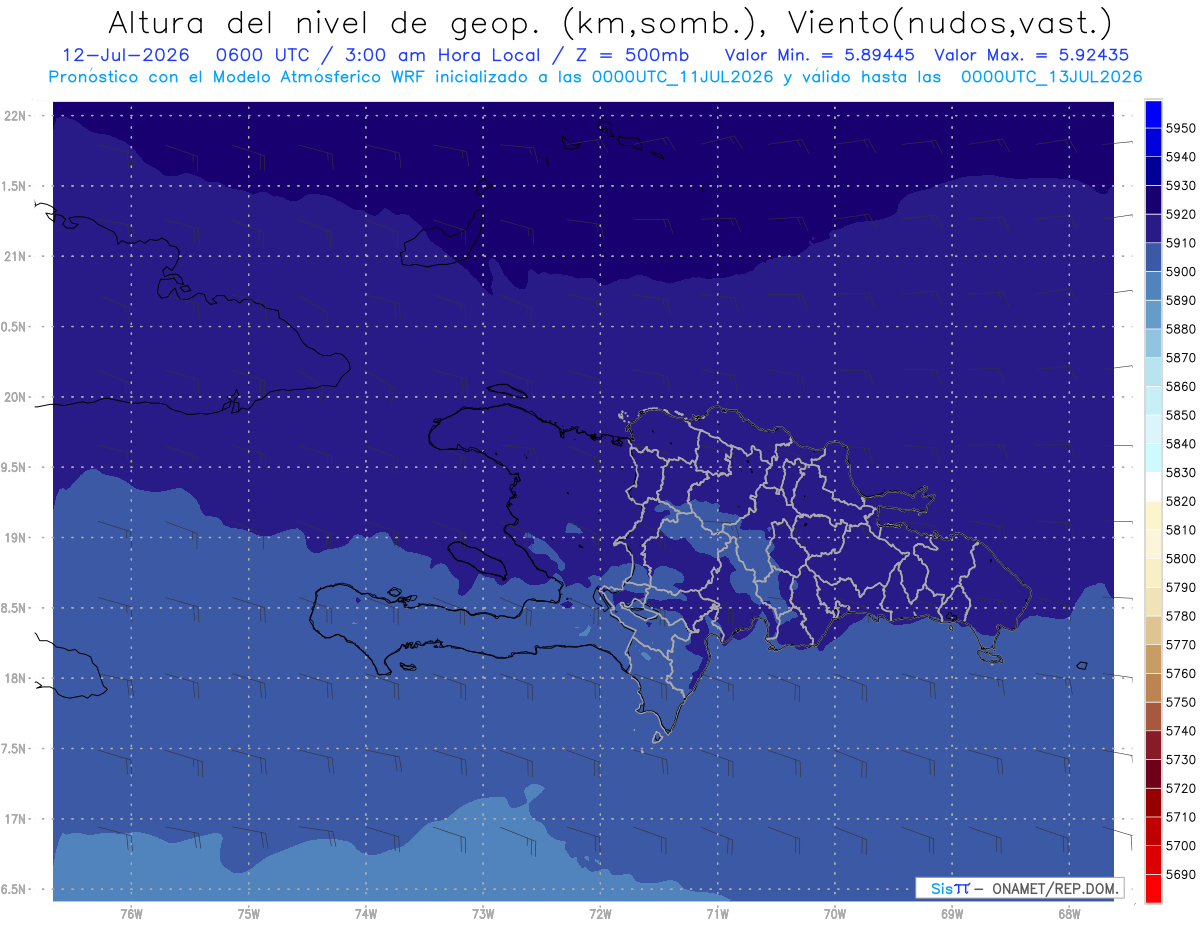The width and height of the screenshot is (1200, 927).
Task: Click the "SisTT - ONAMET/REP.DOM." credit box
Action: click(1019, 888)
